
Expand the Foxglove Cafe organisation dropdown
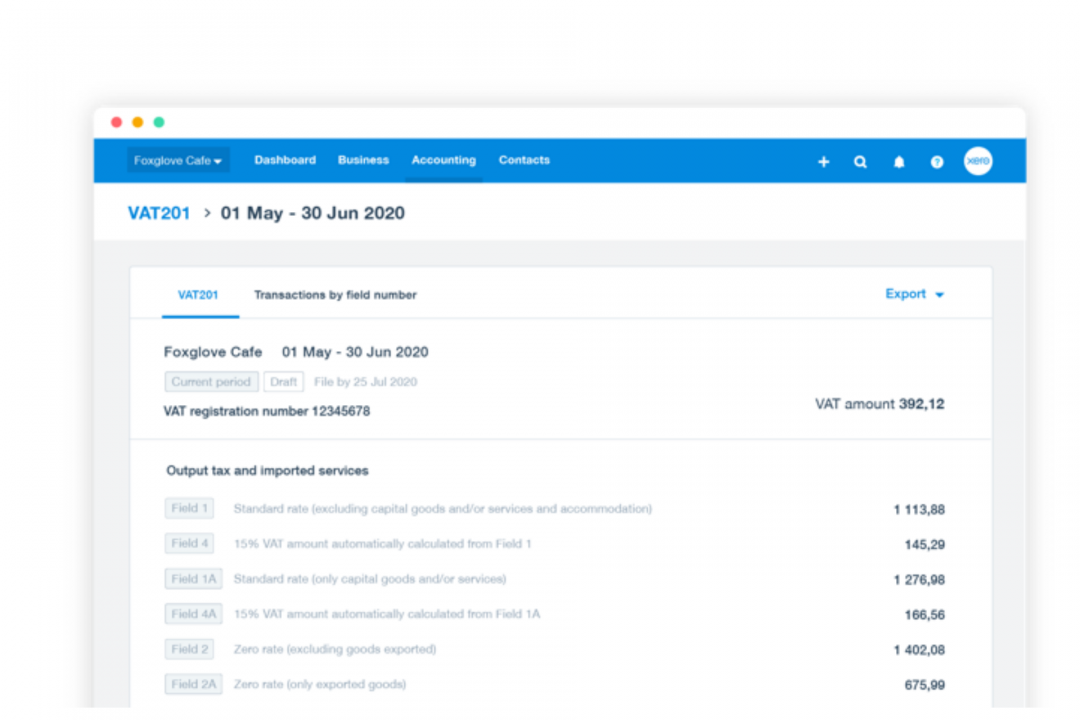coord(178,161)
